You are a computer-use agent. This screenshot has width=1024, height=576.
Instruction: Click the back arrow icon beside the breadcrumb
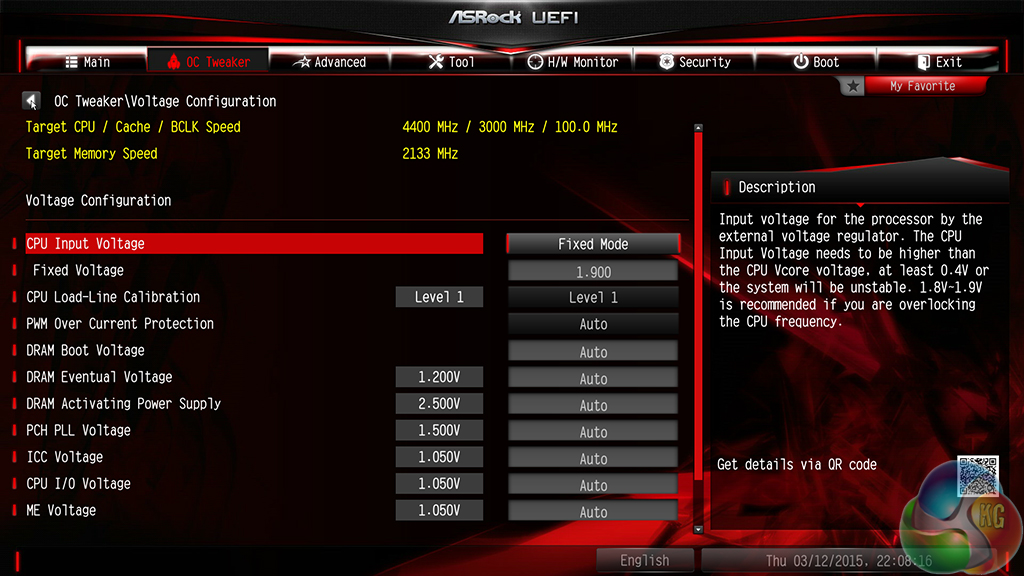click(x=31, y=101)
